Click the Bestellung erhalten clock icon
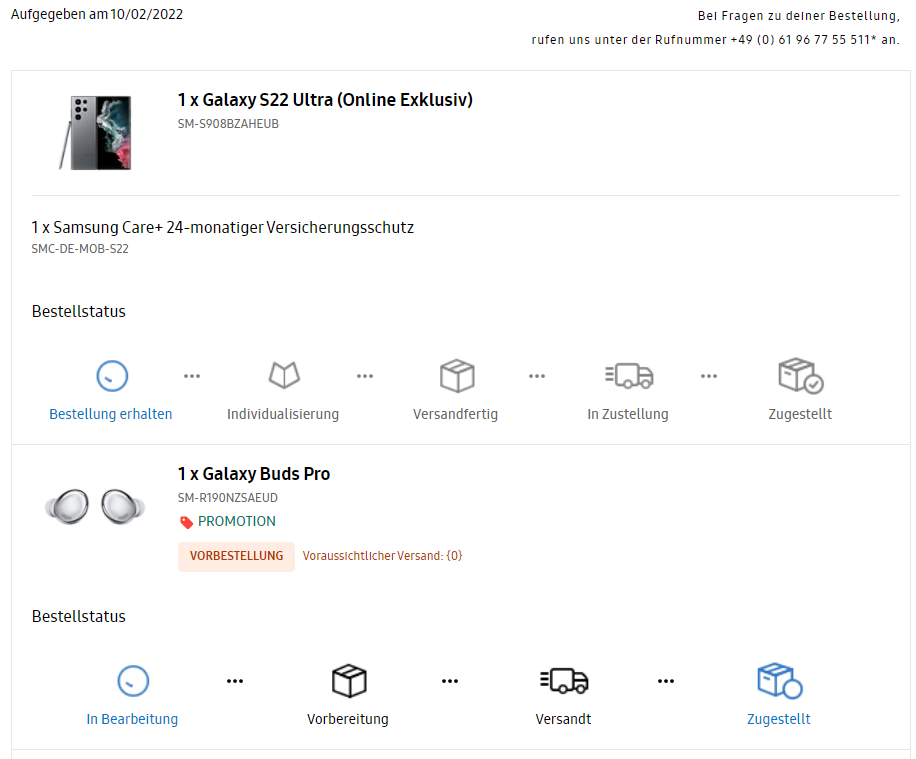The image size is (916, 759). tap(112, 376)
